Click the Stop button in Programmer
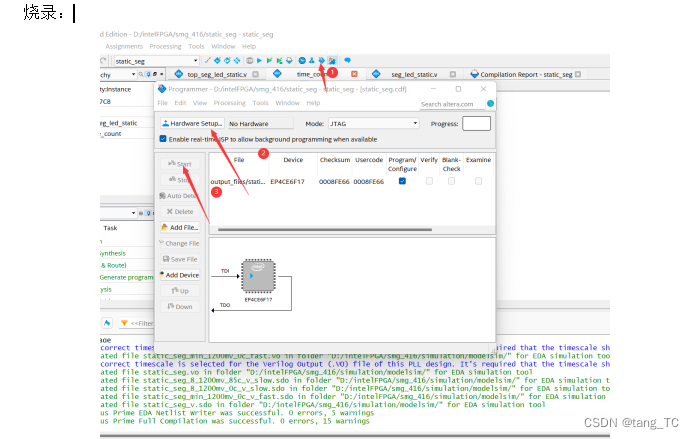 point(180,180)
